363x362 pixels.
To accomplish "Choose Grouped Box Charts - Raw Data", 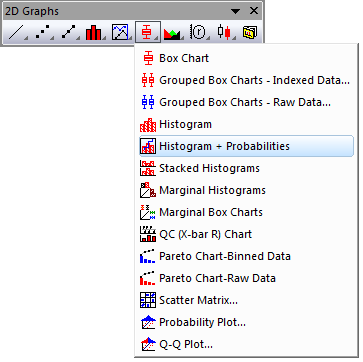I will (246, 102).
